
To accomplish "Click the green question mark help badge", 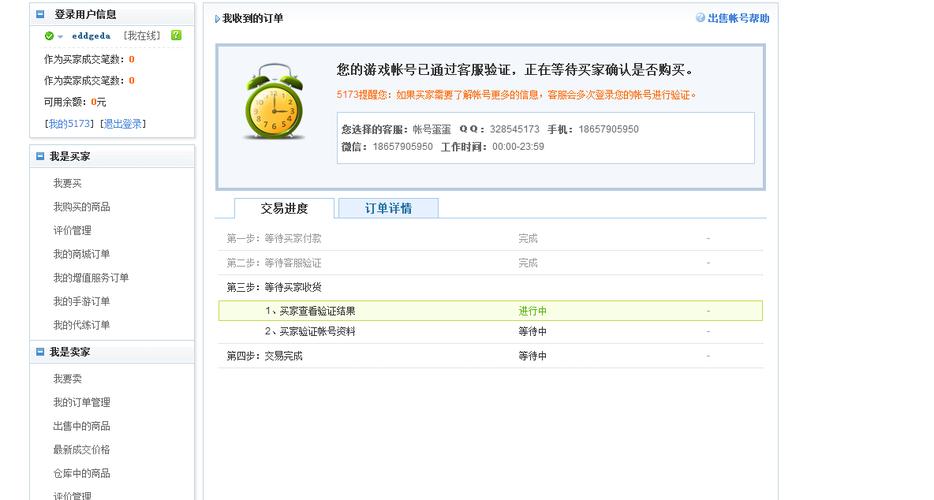I will coord(176,35).
